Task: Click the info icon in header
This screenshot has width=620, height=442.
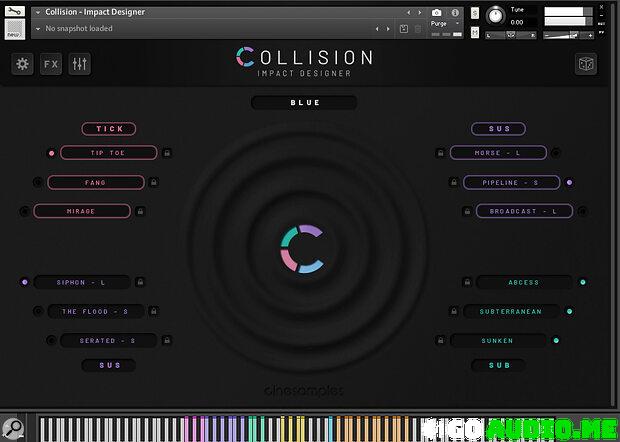Action: (455, 13)
